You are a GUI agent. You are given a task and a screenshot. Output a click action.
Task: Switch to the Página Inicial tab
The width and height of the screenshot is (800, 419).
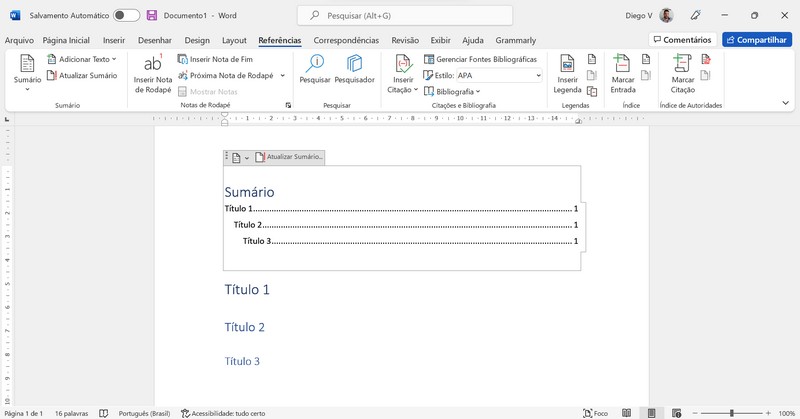coord(66,40)
